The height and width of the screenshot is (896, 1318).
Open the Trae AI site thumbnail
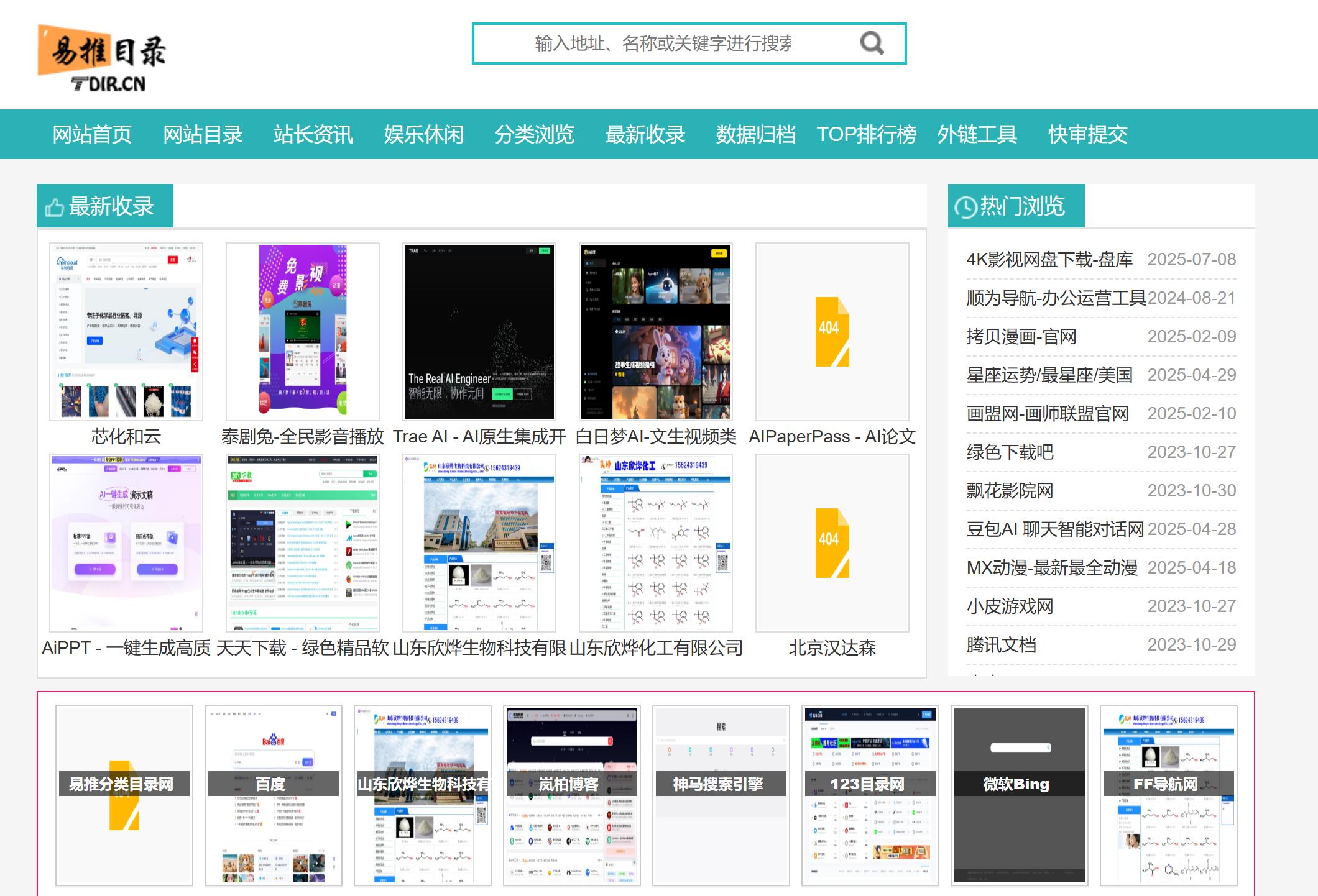tap(479, 331)
